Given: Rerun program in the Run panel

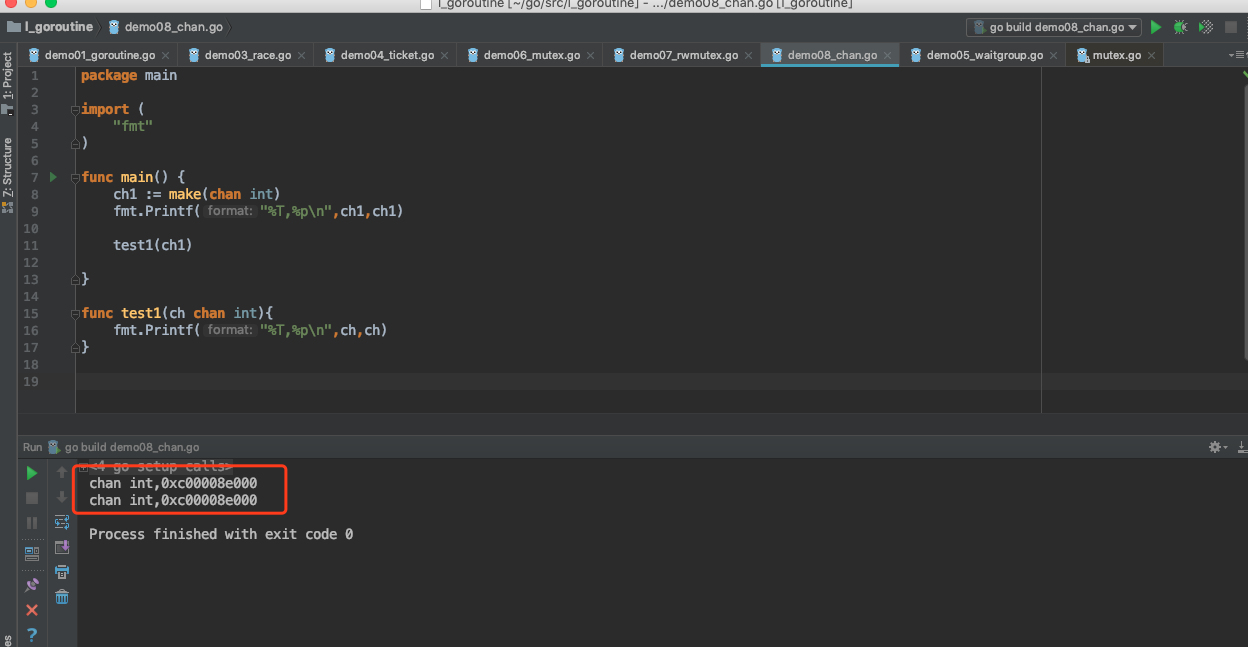Looking at the screenshot, I should [x=32, y=473].
